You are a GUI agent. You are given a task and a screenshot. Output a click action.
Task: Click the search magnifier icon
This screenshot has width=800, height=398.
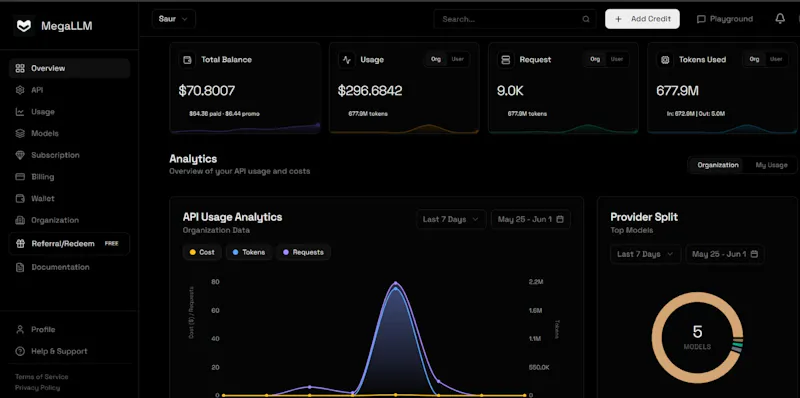tap(586, 19)
